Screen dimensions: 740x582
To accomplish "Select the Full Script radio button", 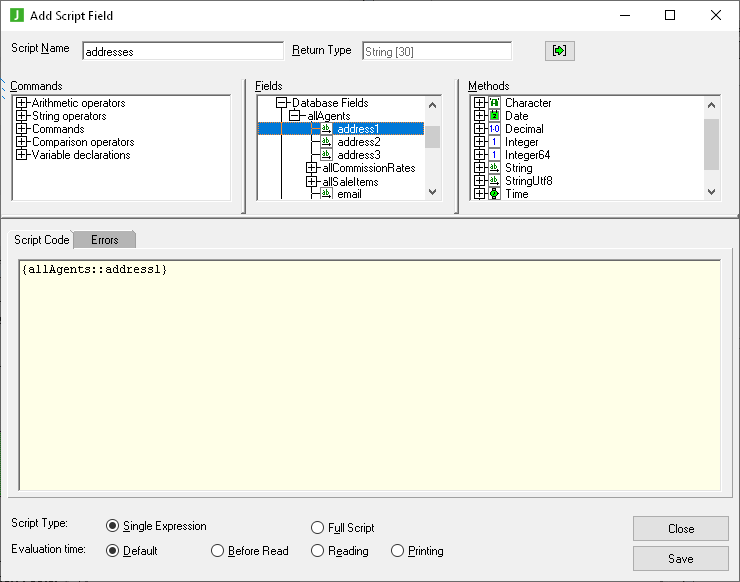I will tap(318, 527).
